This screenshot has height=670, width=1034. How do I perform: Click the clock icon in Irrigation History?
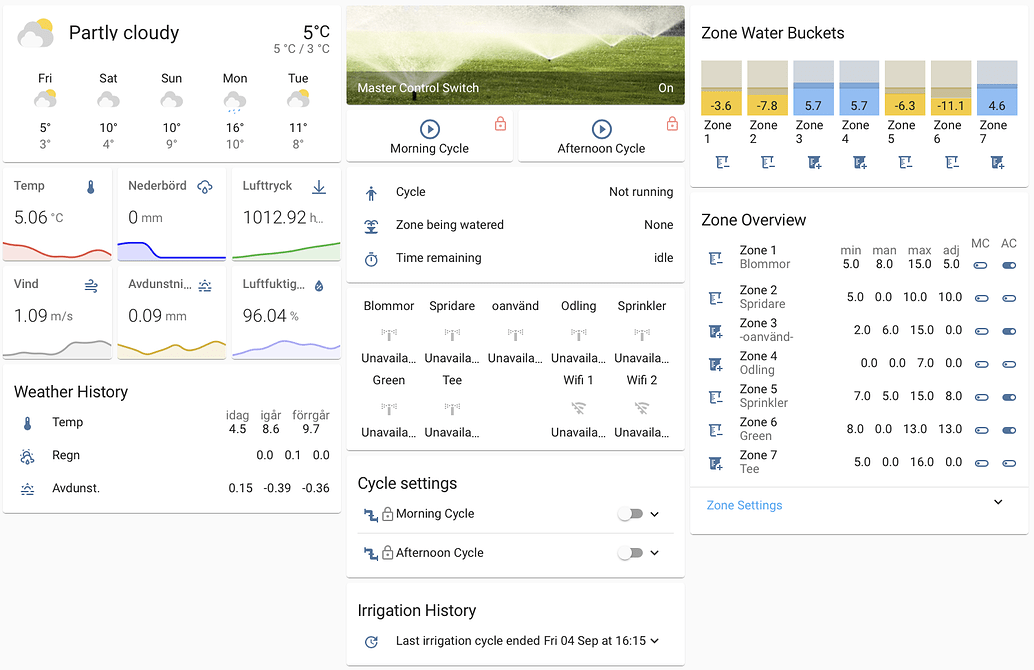[x=370, y=641]
